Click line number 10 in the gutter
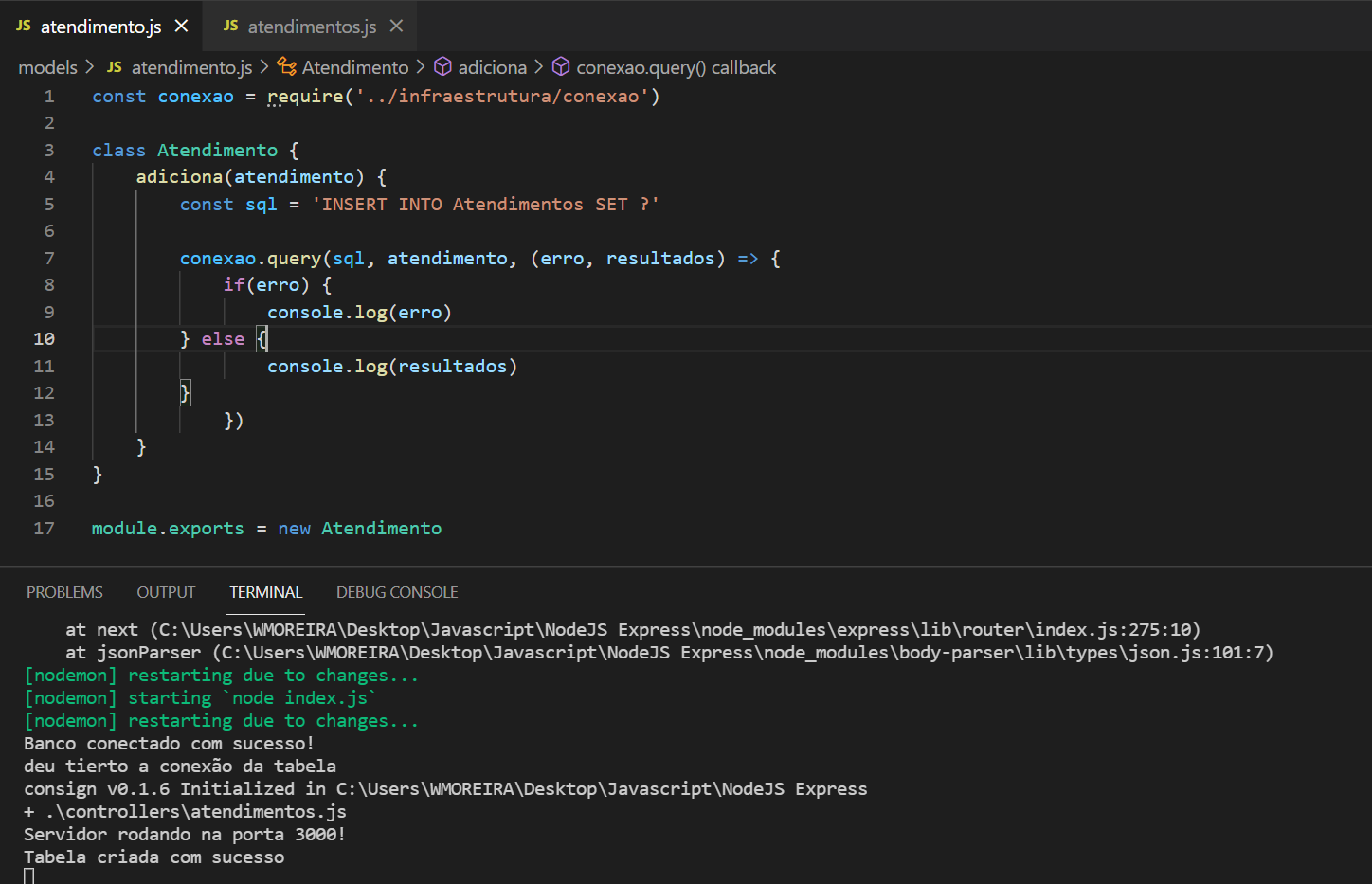The image size is (1372, 884). click(44, 339)
